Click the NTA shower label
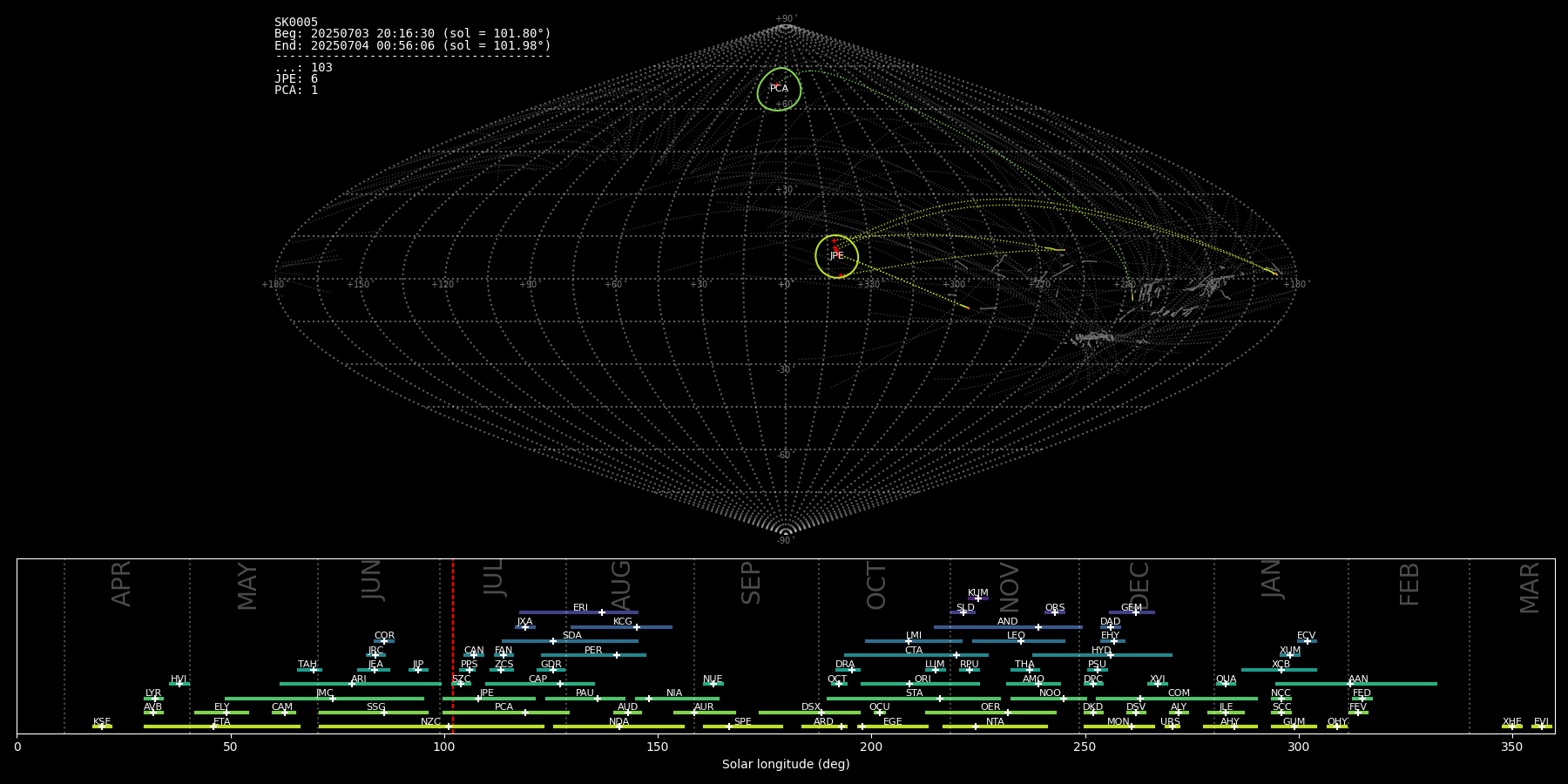 tap(995, 722)
